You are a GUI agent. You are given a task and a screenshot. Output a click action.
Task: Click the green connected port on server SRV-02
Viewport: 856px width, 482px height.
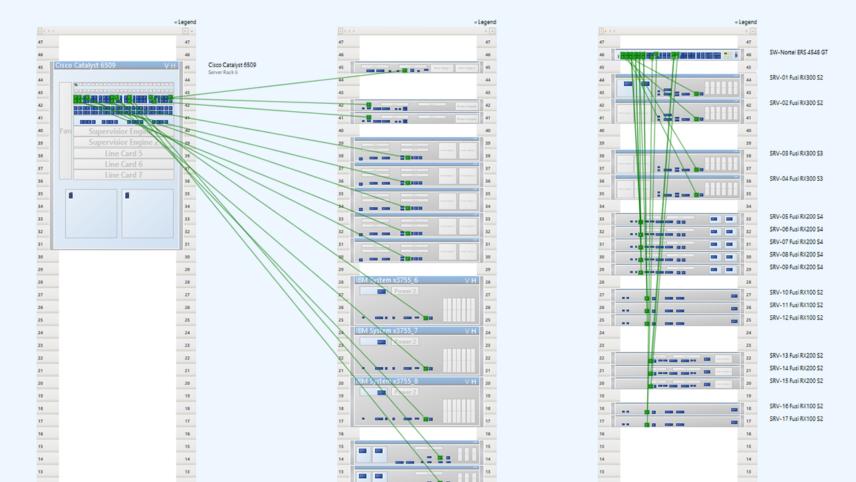697,119
